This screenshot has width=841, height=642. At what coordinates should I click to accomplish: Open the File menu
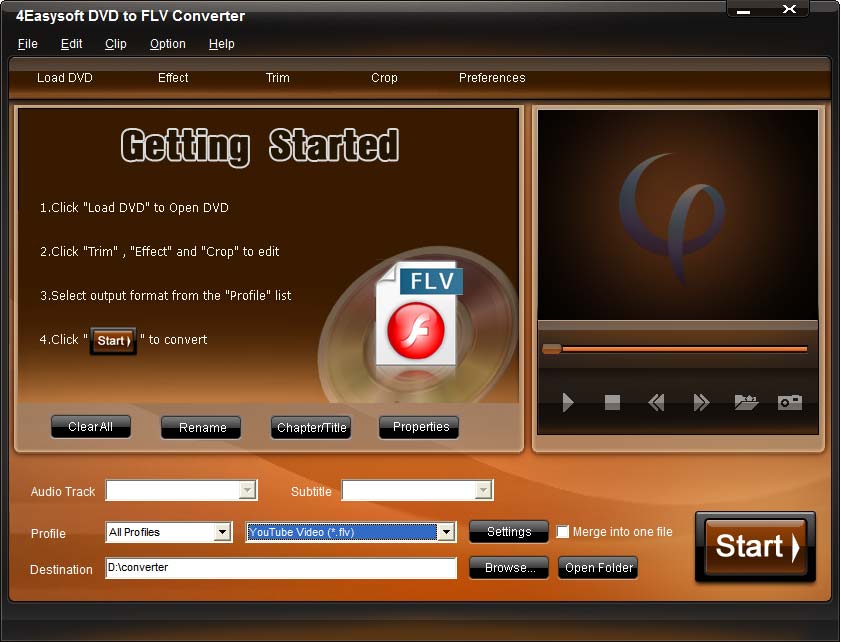27,44
